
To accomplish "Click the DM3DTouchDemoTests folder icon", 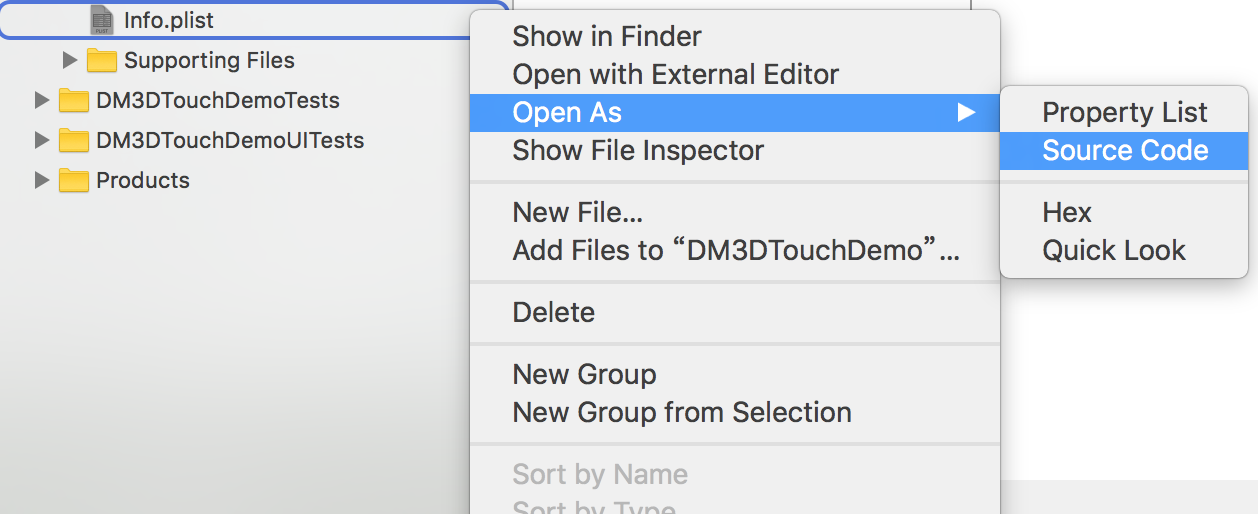I will click(x=74, y=101).
